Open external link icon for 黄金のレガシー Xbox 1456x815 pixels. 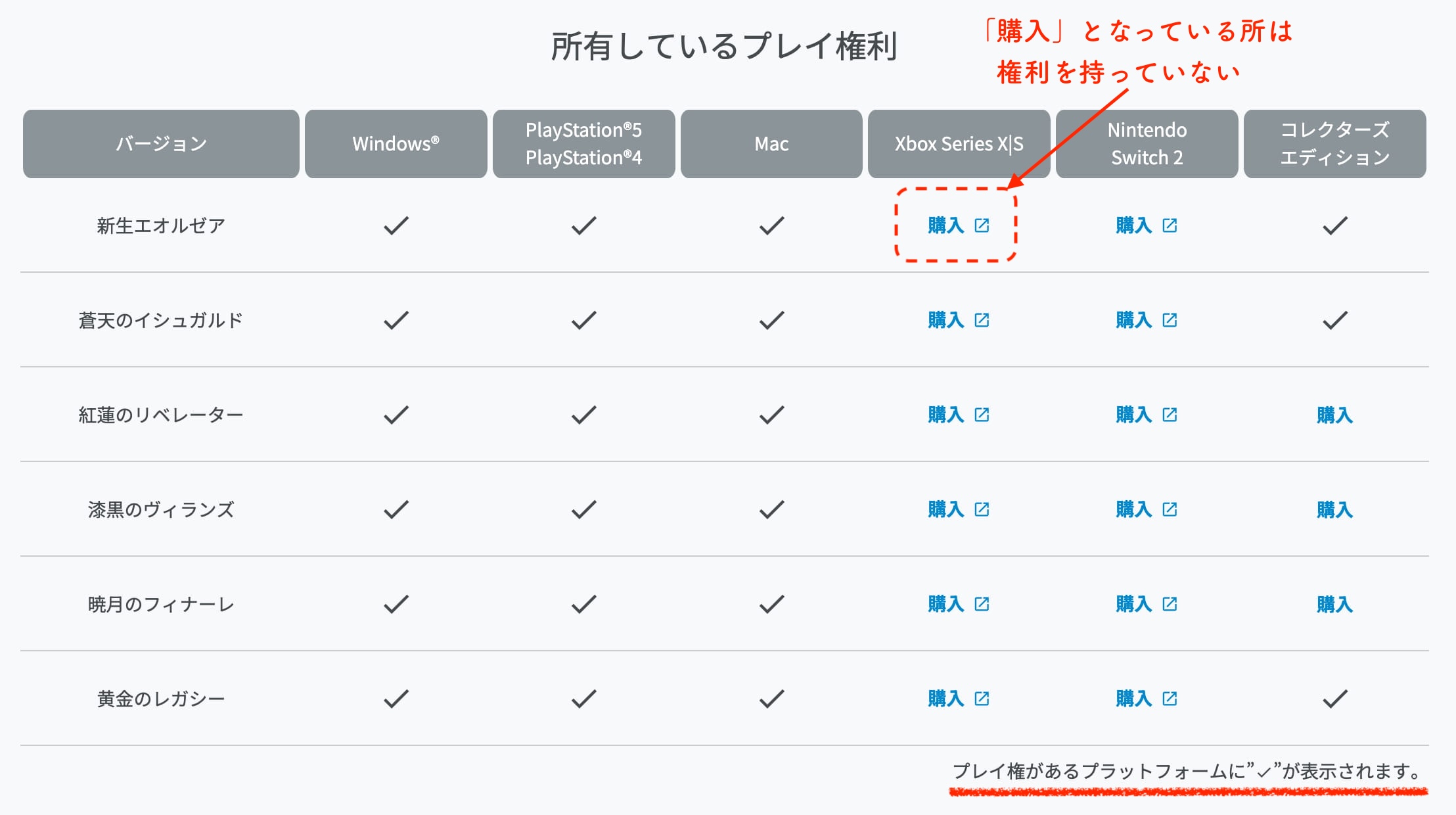982,699
